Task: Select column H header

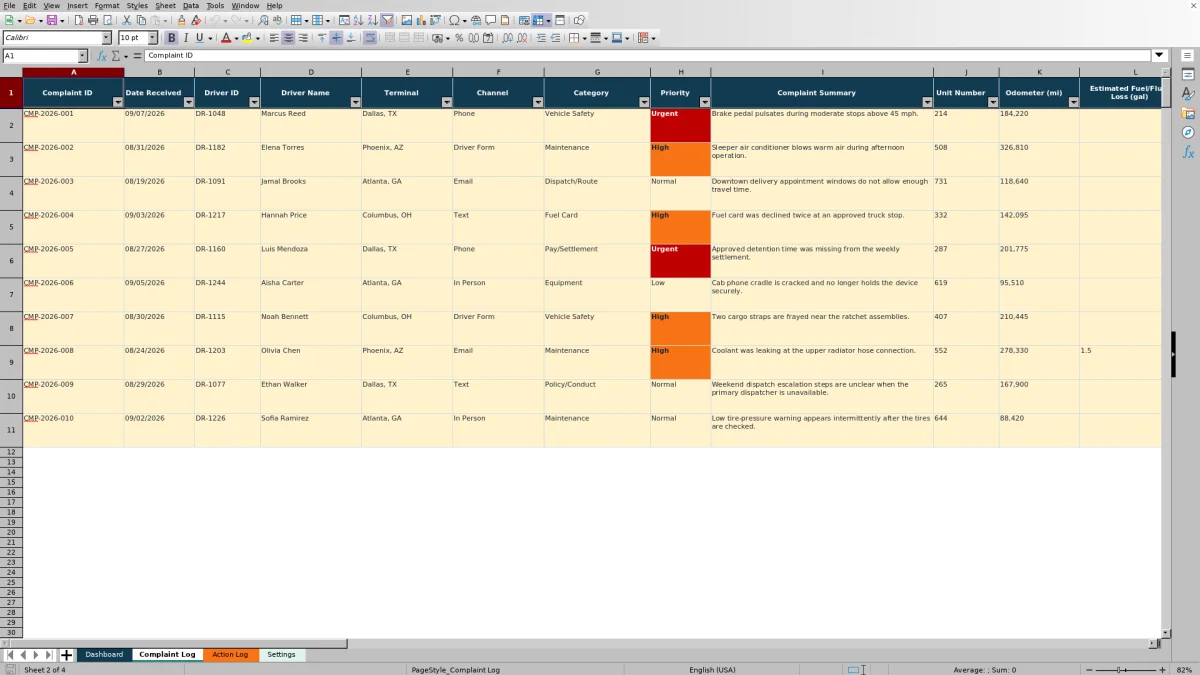Action: 680,72
